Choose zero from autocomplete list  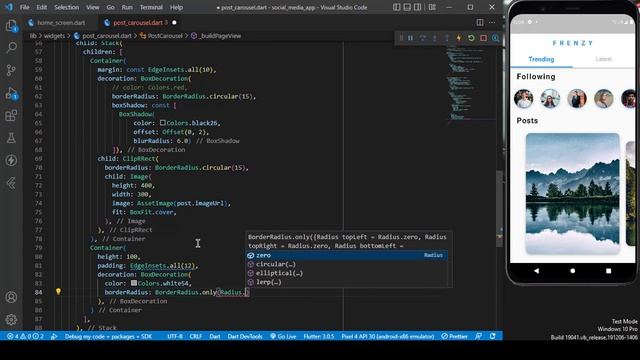coord(347,255)
